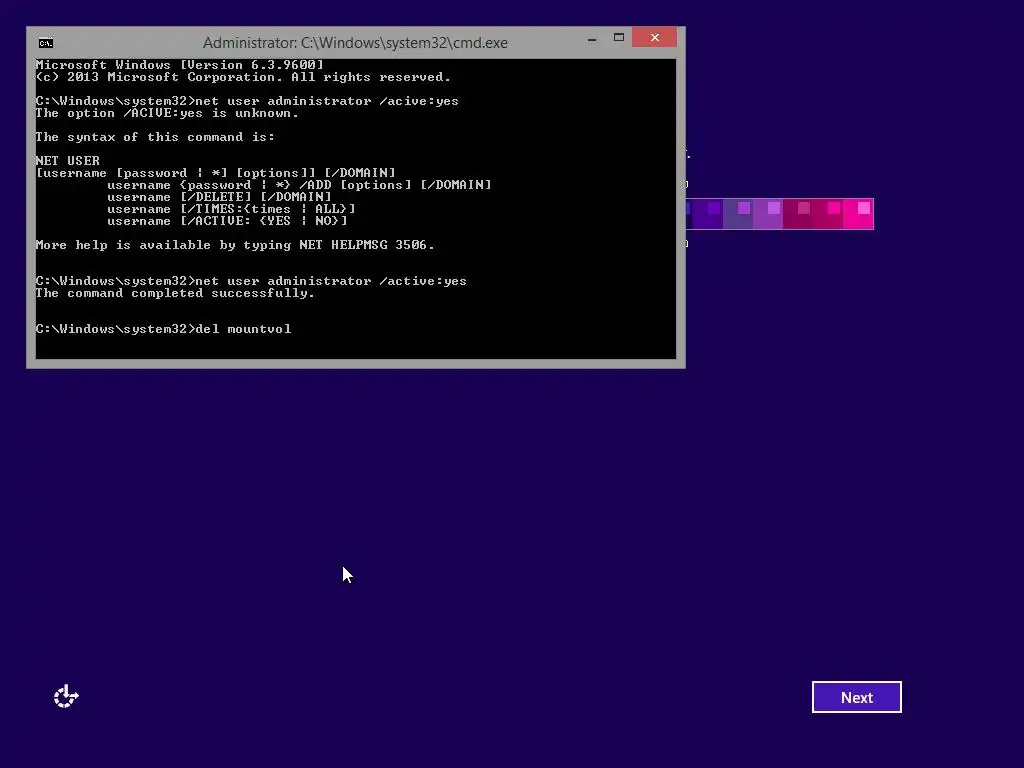
Task: Click '(c) 2013 Microsoft Corporation' line
Action: [243, 77]
